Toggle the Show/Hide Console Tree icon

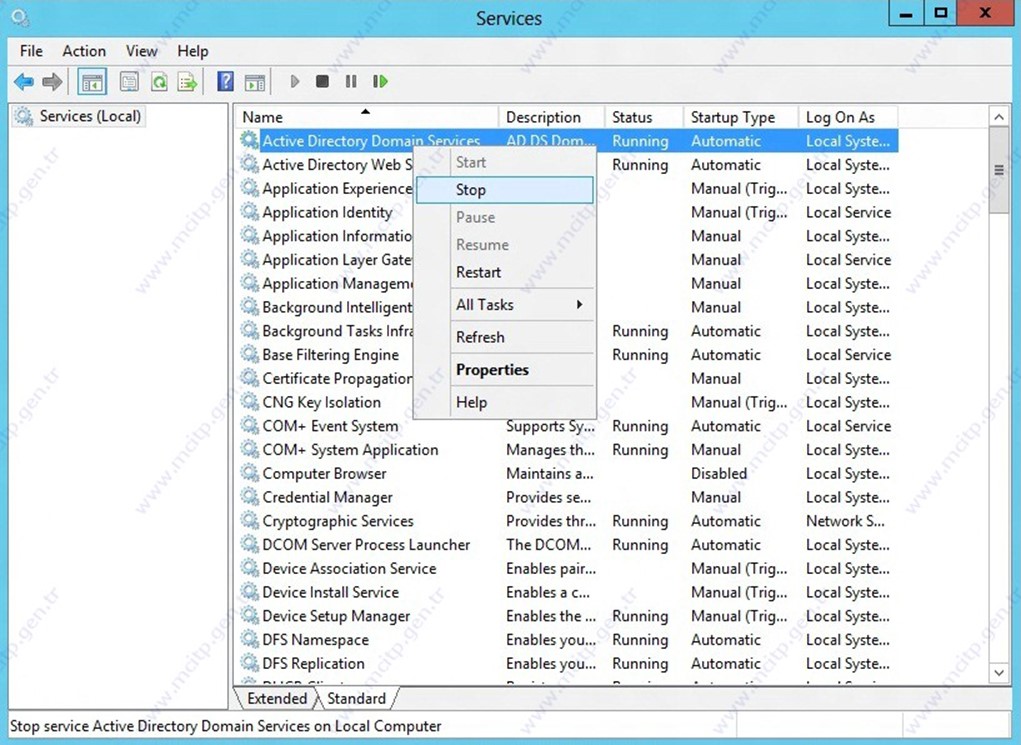click(x=92, y=81)
